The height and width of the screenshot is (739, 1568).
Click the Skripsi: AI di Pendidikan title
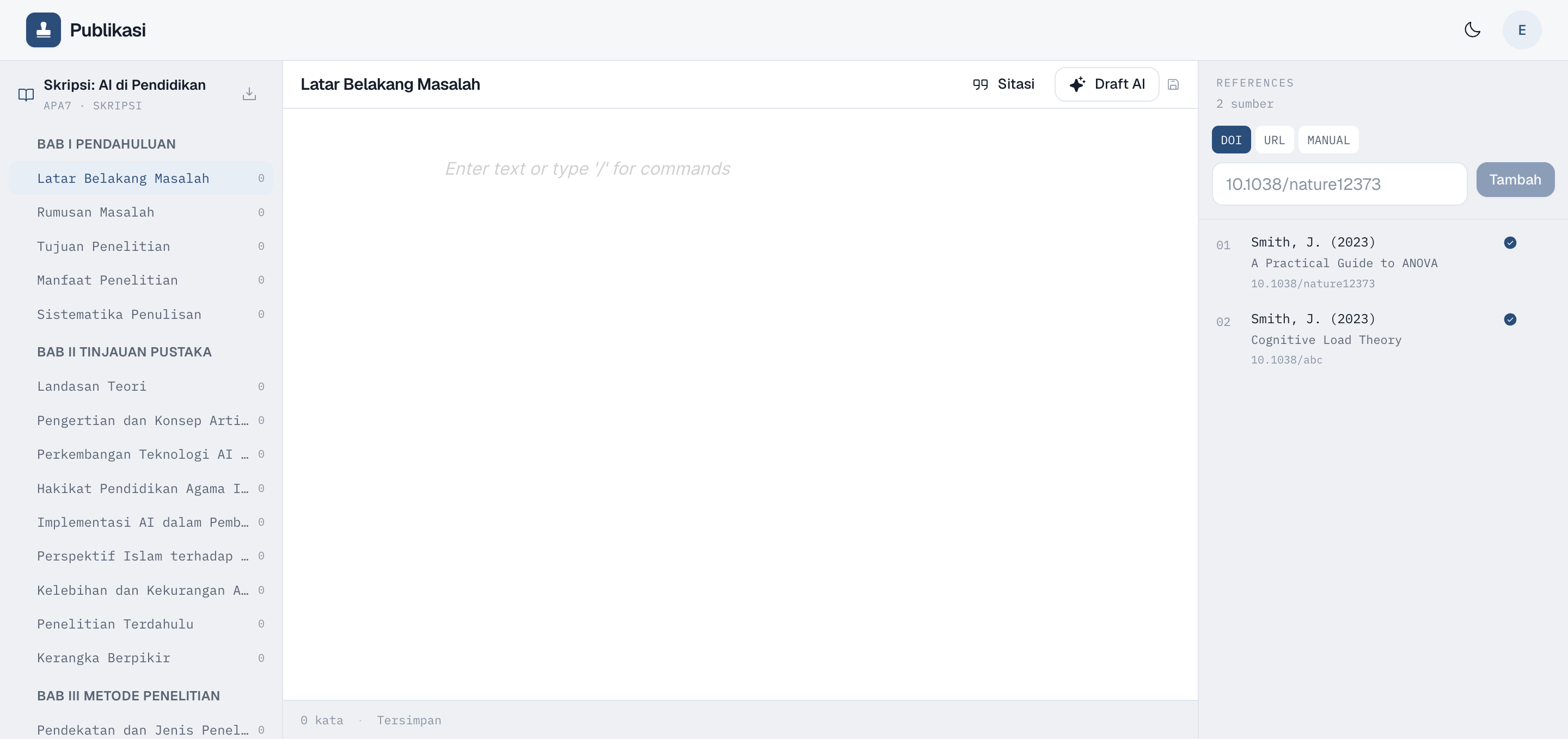125,84
